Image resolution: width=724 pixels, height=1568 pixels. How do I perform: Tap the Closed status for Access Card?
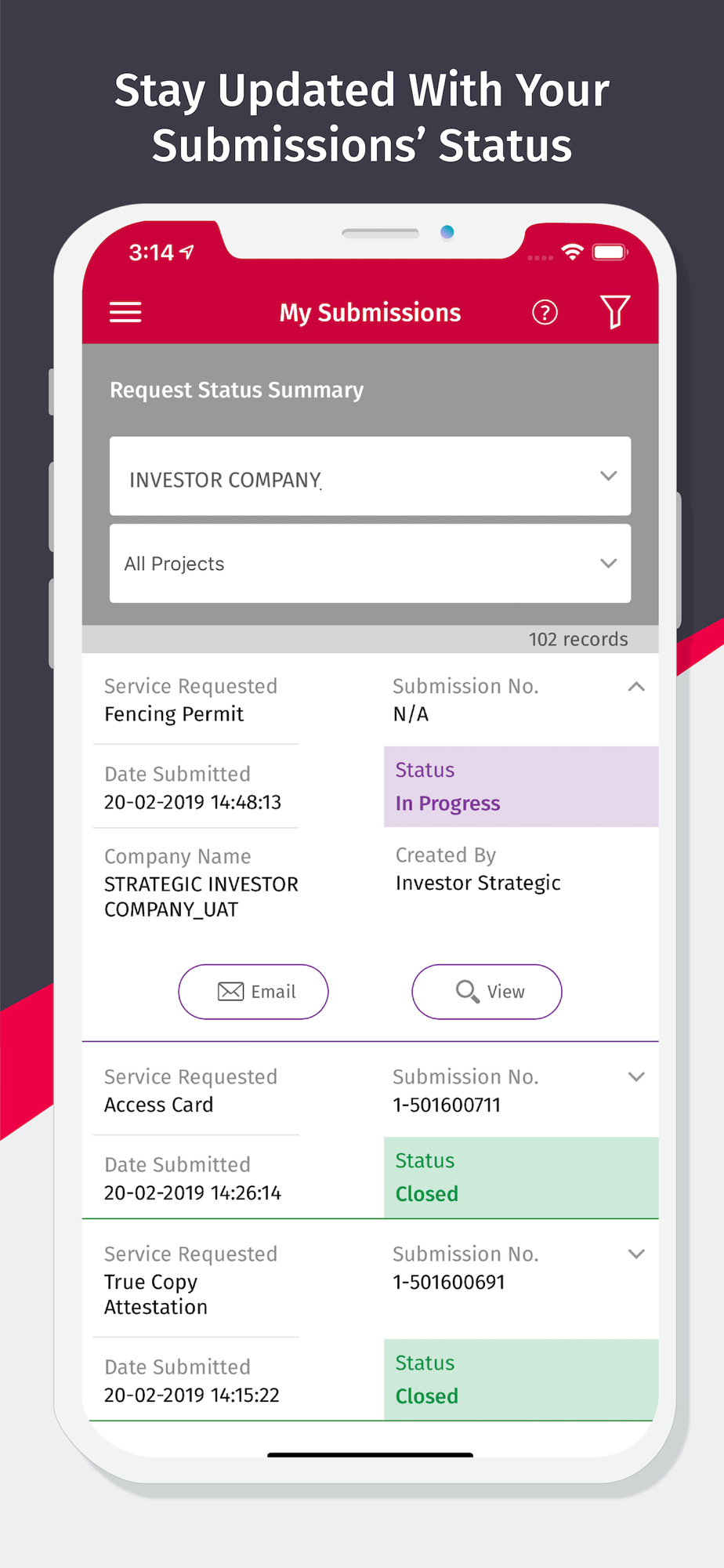tap(520, 1177)
